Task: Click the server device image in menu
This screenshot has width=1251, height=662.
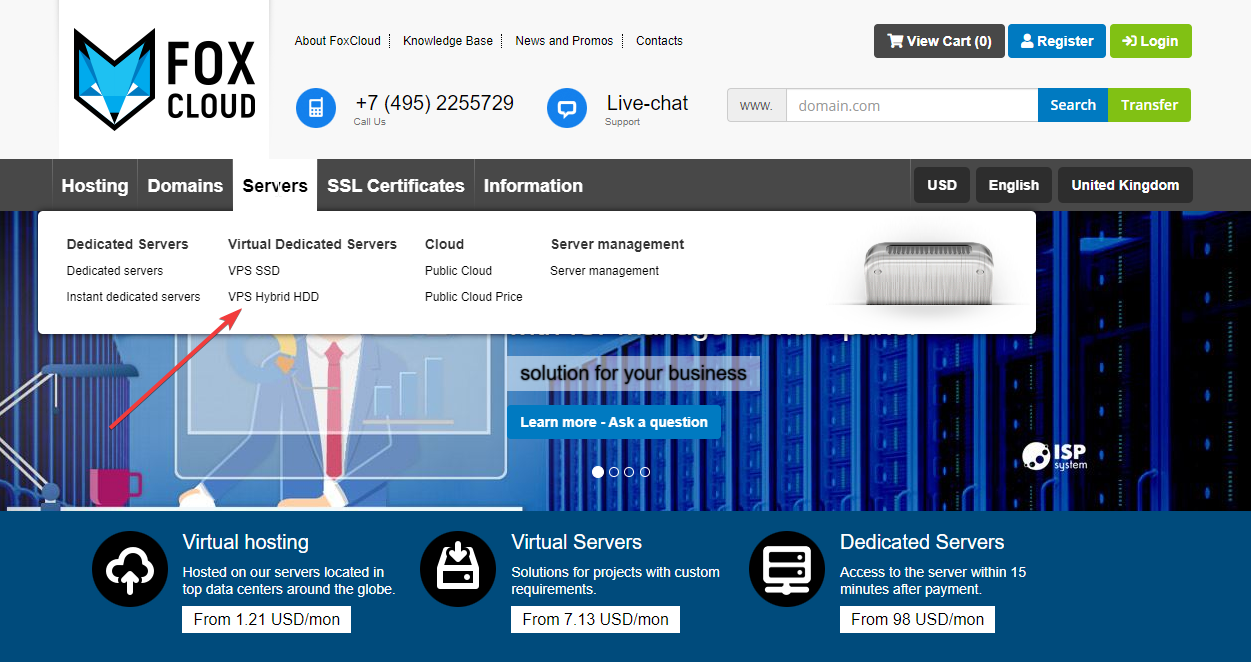Action: click(928, 271)
